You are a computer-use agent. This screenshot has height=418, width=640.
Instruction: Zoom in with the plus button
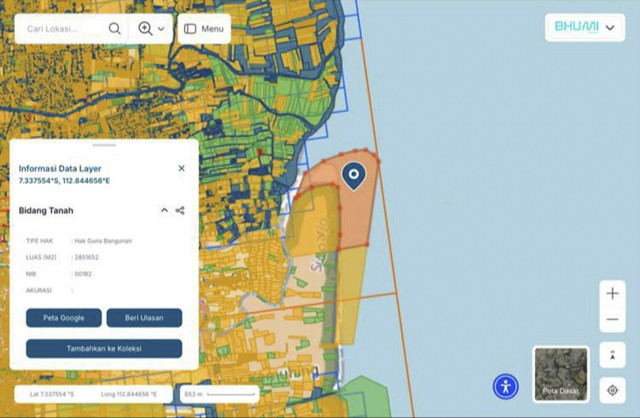tap(612, 293)
